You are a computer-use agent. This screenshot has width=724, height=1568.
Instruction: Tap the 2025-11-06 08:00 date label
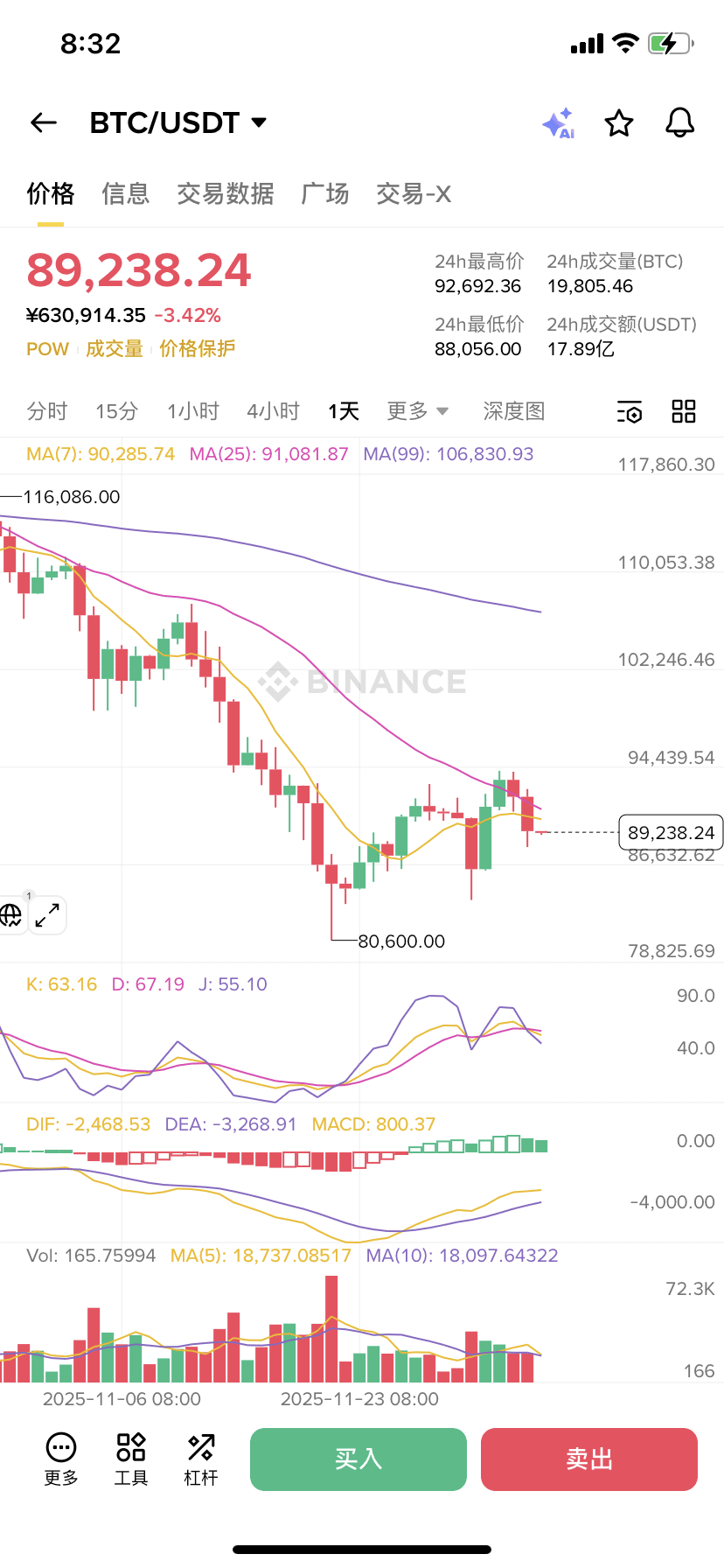(122, 1399)
